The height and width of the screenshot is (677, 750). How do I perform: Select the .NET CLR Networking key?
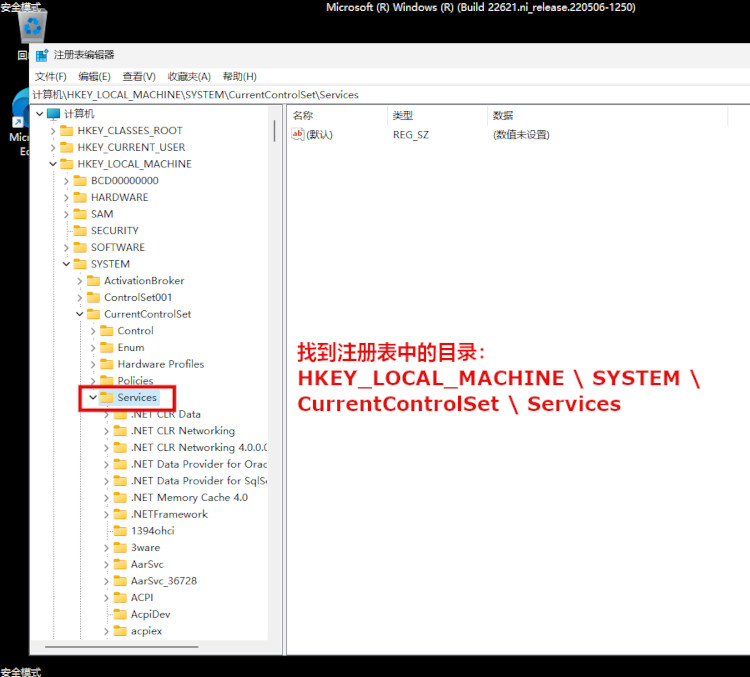pyautogui.click(x=183, y=431)
